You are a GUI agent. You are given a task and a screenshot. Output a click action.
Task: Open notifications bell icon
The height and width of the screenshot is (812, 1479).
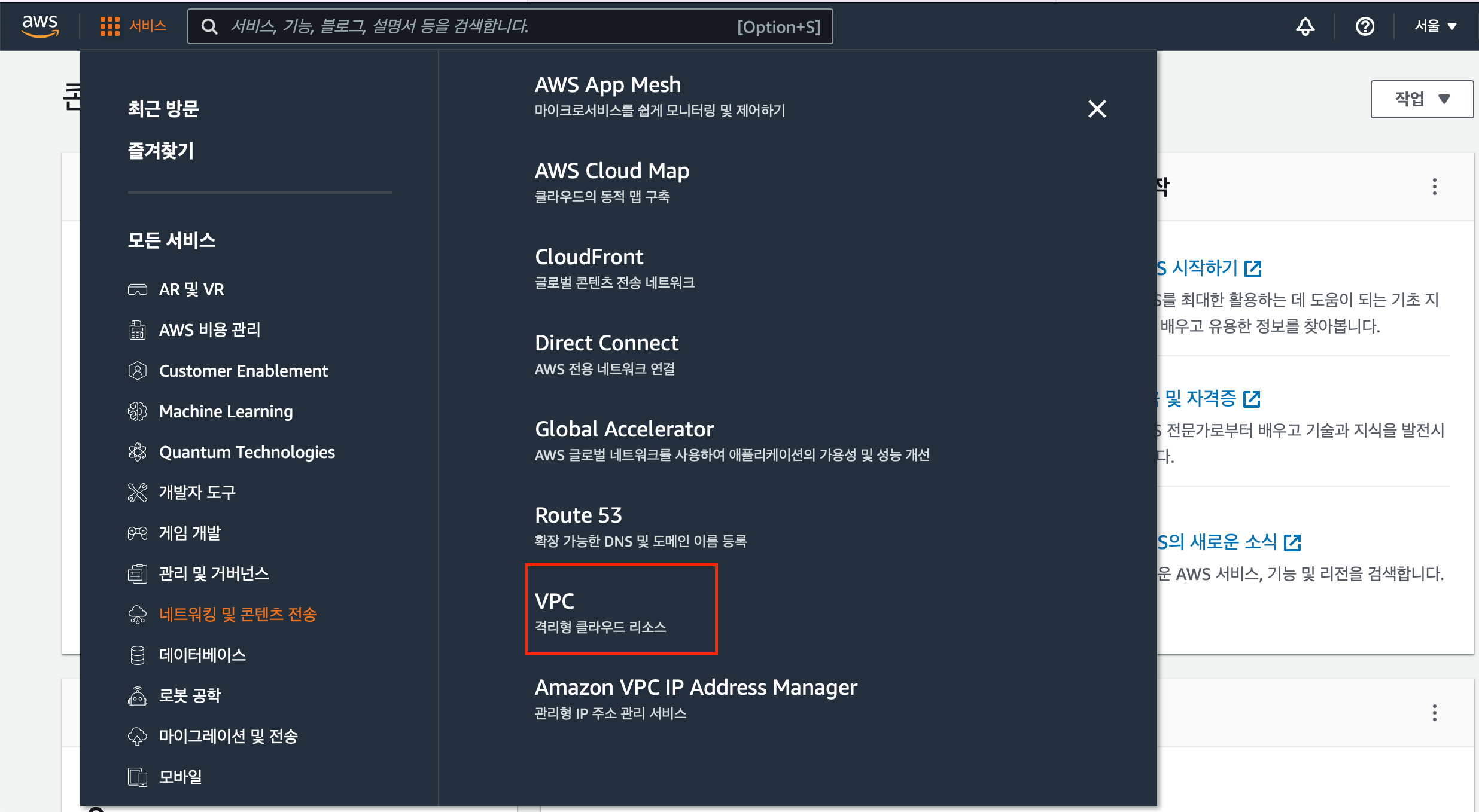point(1305,26)
